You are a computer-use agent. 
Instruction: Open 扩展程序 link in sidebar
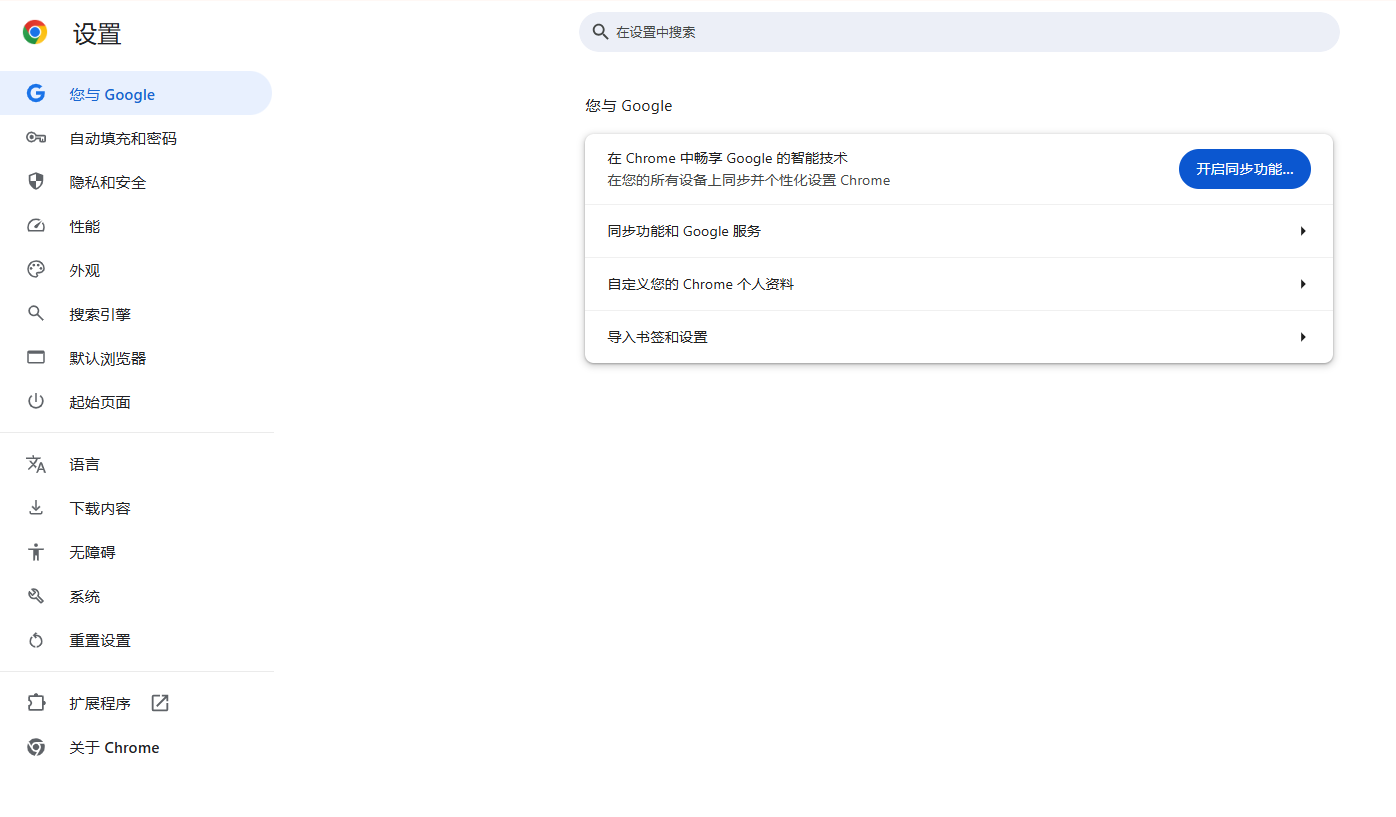point(136,703)
